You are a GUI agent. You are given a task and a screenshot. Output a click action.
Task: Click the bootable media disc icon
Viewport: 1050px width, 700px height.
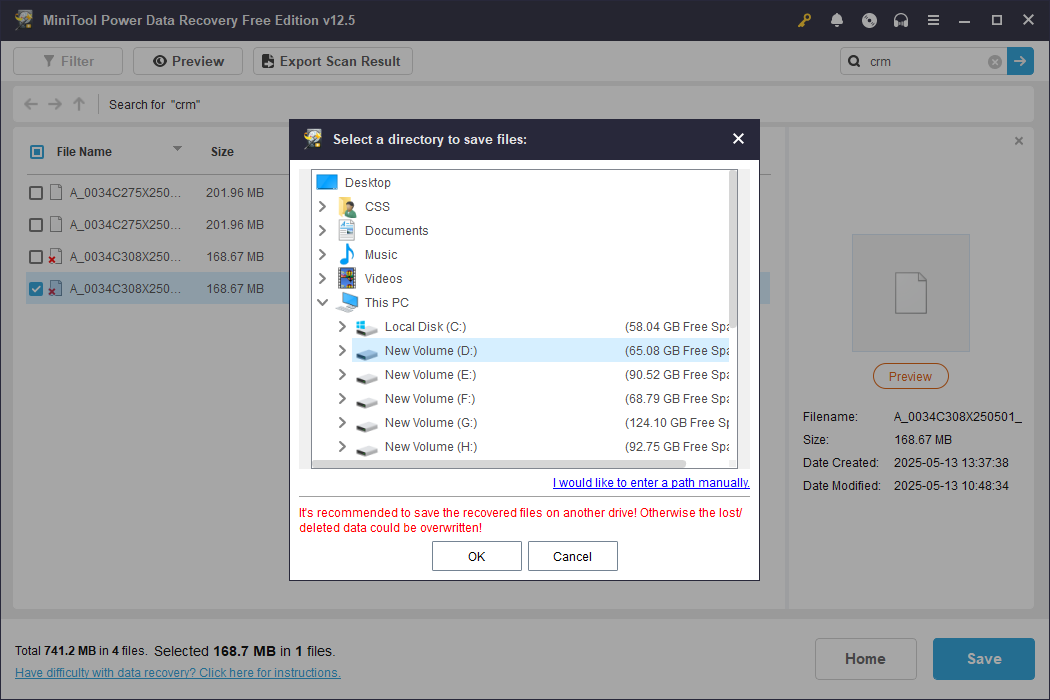click(x=869, y=19)
